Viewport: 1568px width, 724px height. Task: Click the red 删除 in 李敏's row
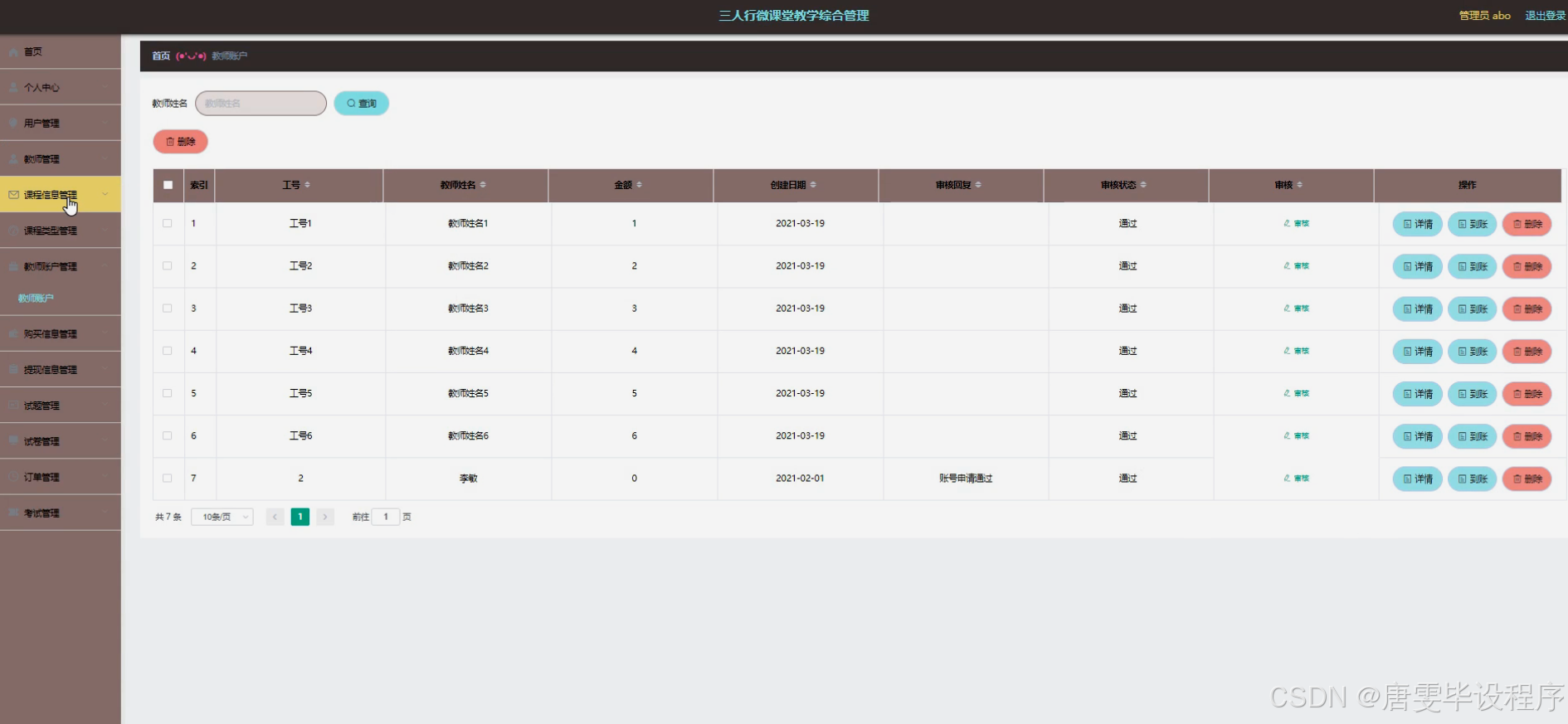pyautogui.click(x=1527, y=479)
